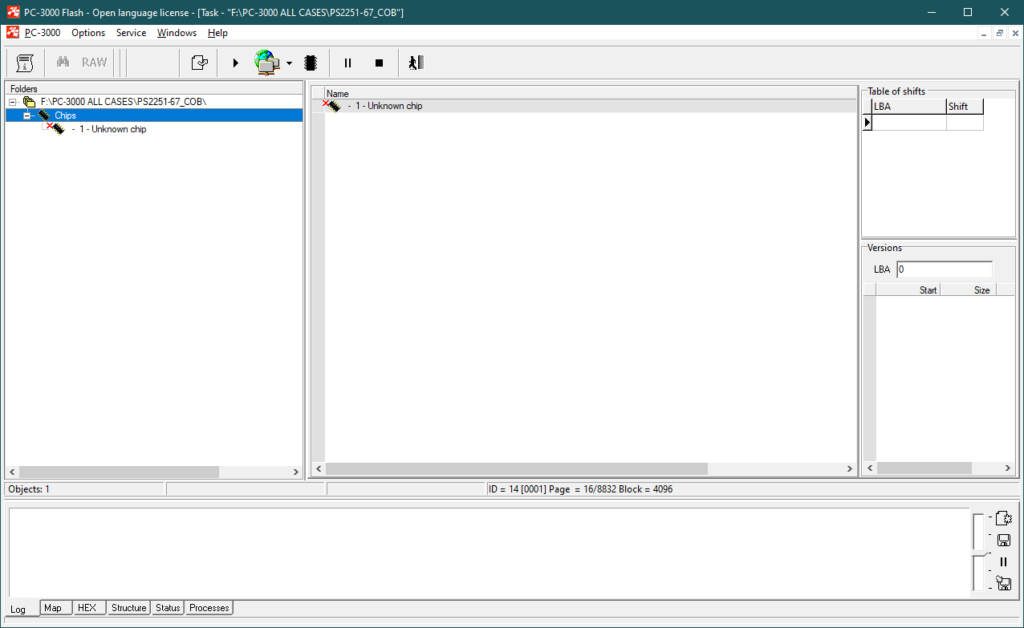Switch to the Structure tab
This screenshot has width=1024, height=628.
129,608
